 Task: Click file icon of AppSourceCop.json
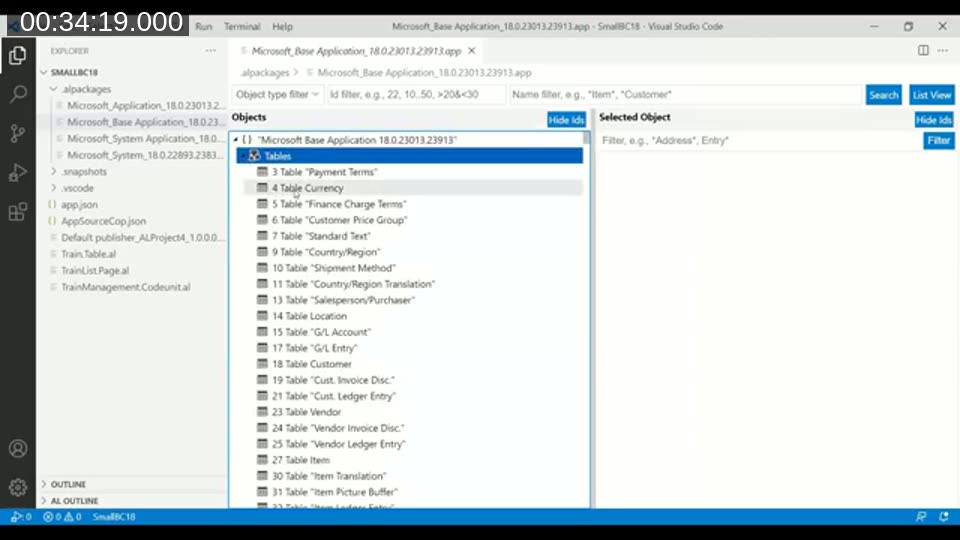point(52,221)
